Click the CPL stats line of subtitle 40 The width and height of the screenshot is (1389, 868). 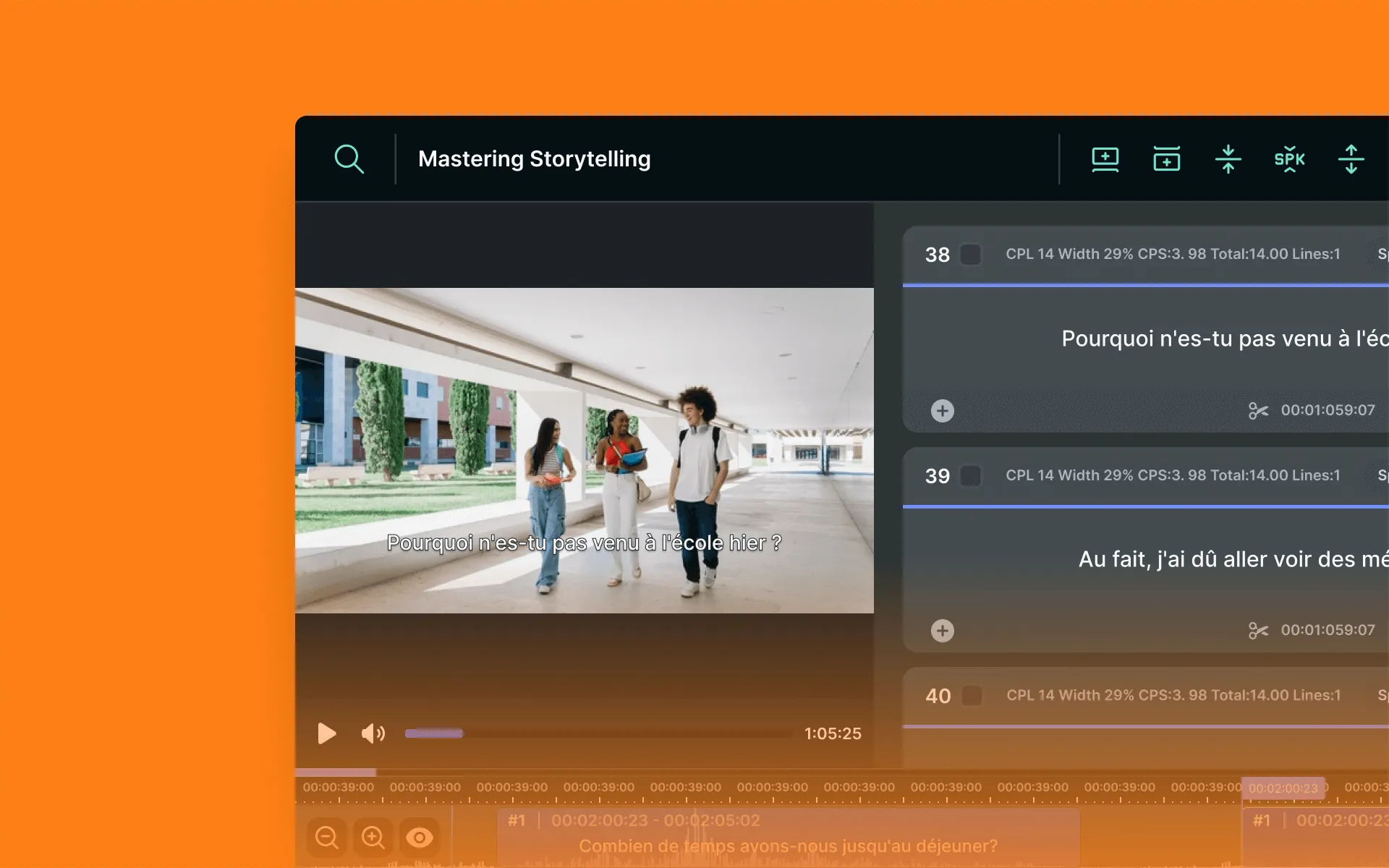point(1173,695)
